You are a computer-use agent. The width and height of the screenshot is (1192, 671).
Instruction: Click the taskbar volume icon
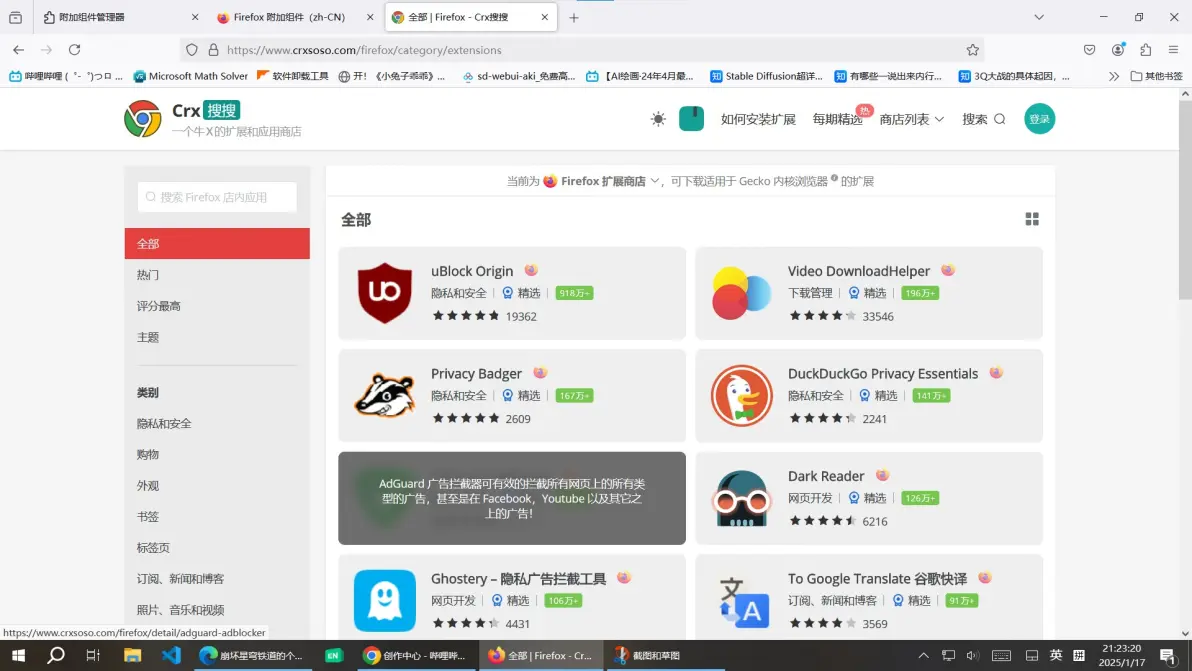pos(972,655)
